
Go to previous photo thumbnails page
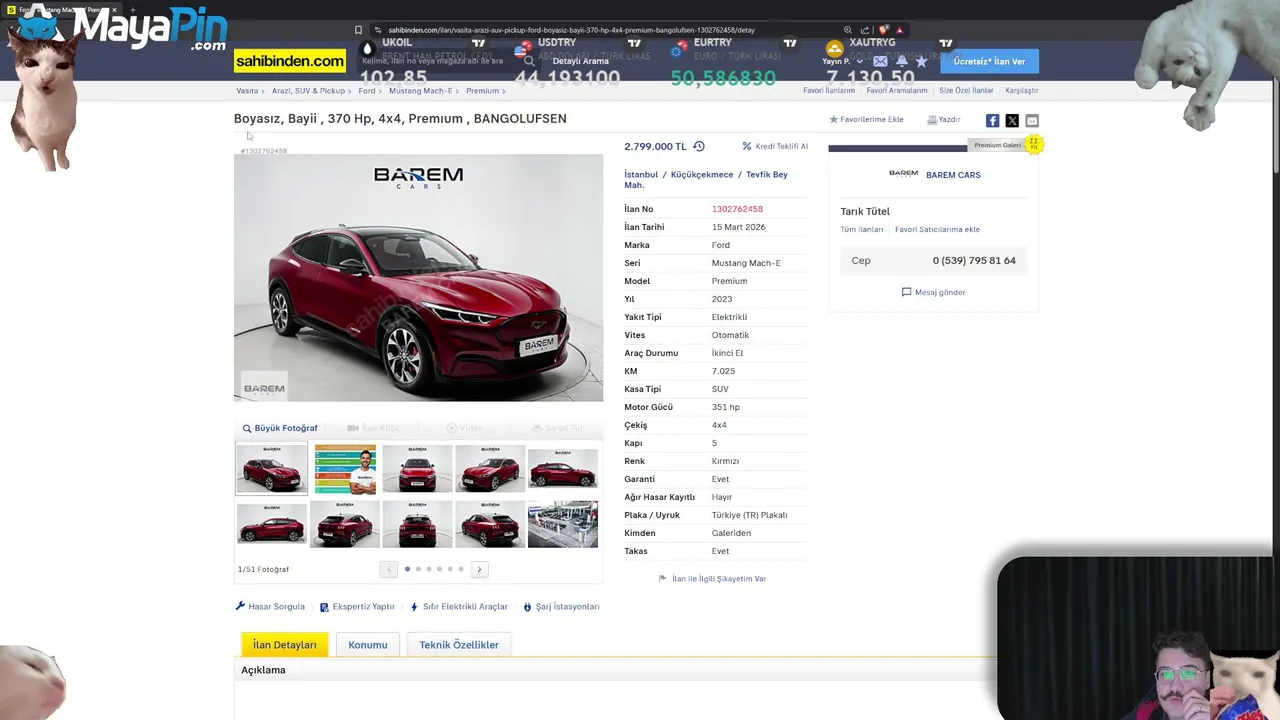(x=389, y=569)
